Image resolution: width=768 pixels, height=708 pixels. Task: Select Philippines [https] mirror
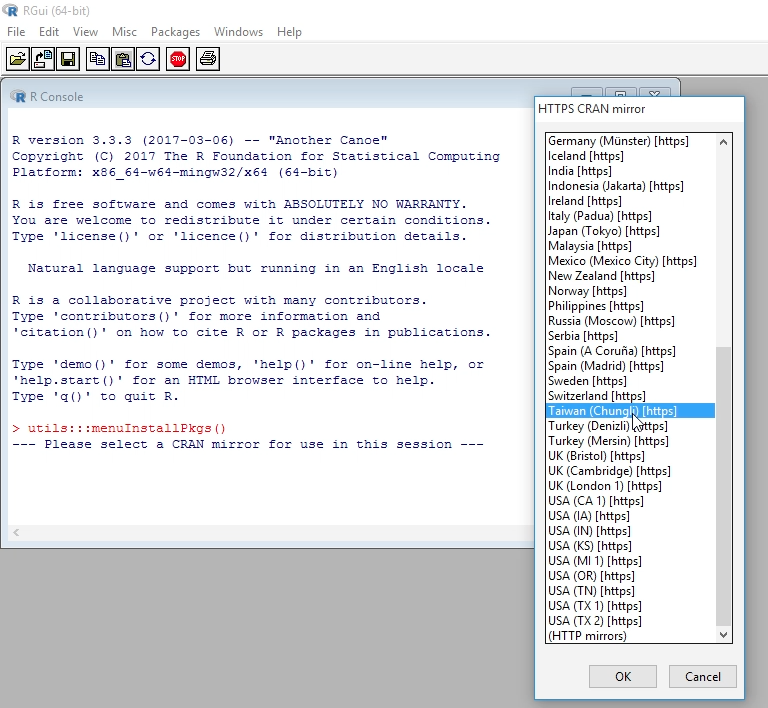(630, 306)
